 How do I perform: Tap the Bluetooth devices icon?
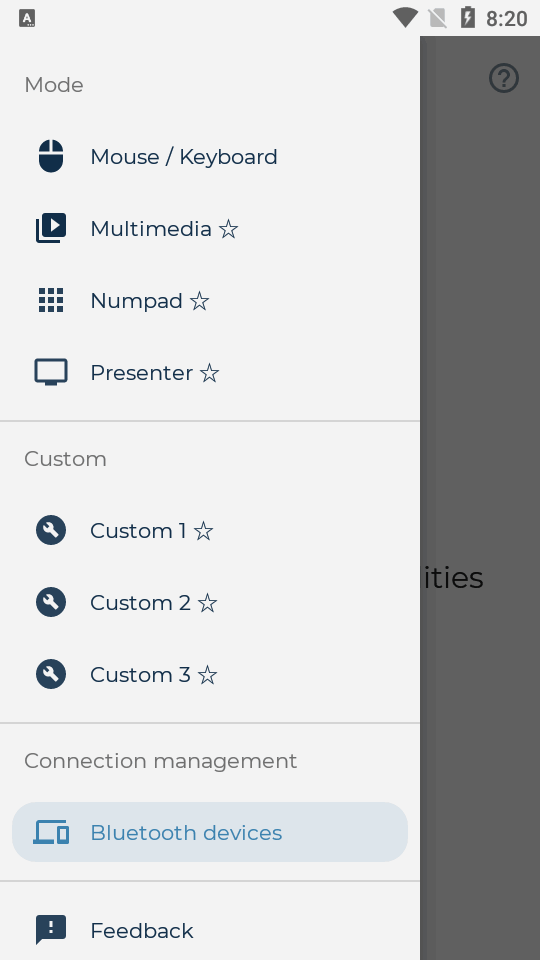[x=51, y=832]
